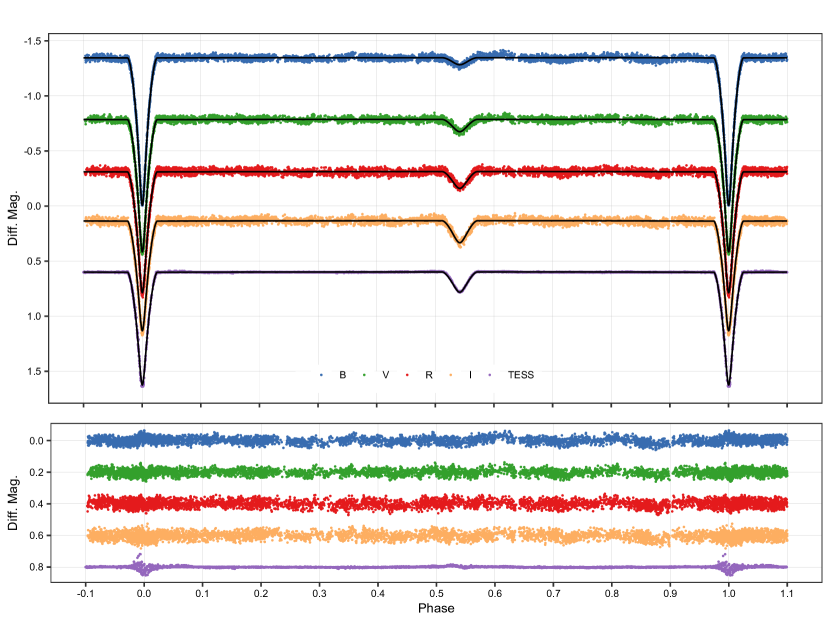Click the 1.1 tick on the Phase axis
Image resolution: width=830 pixels, height=623 pixels.
click(787, 593)
